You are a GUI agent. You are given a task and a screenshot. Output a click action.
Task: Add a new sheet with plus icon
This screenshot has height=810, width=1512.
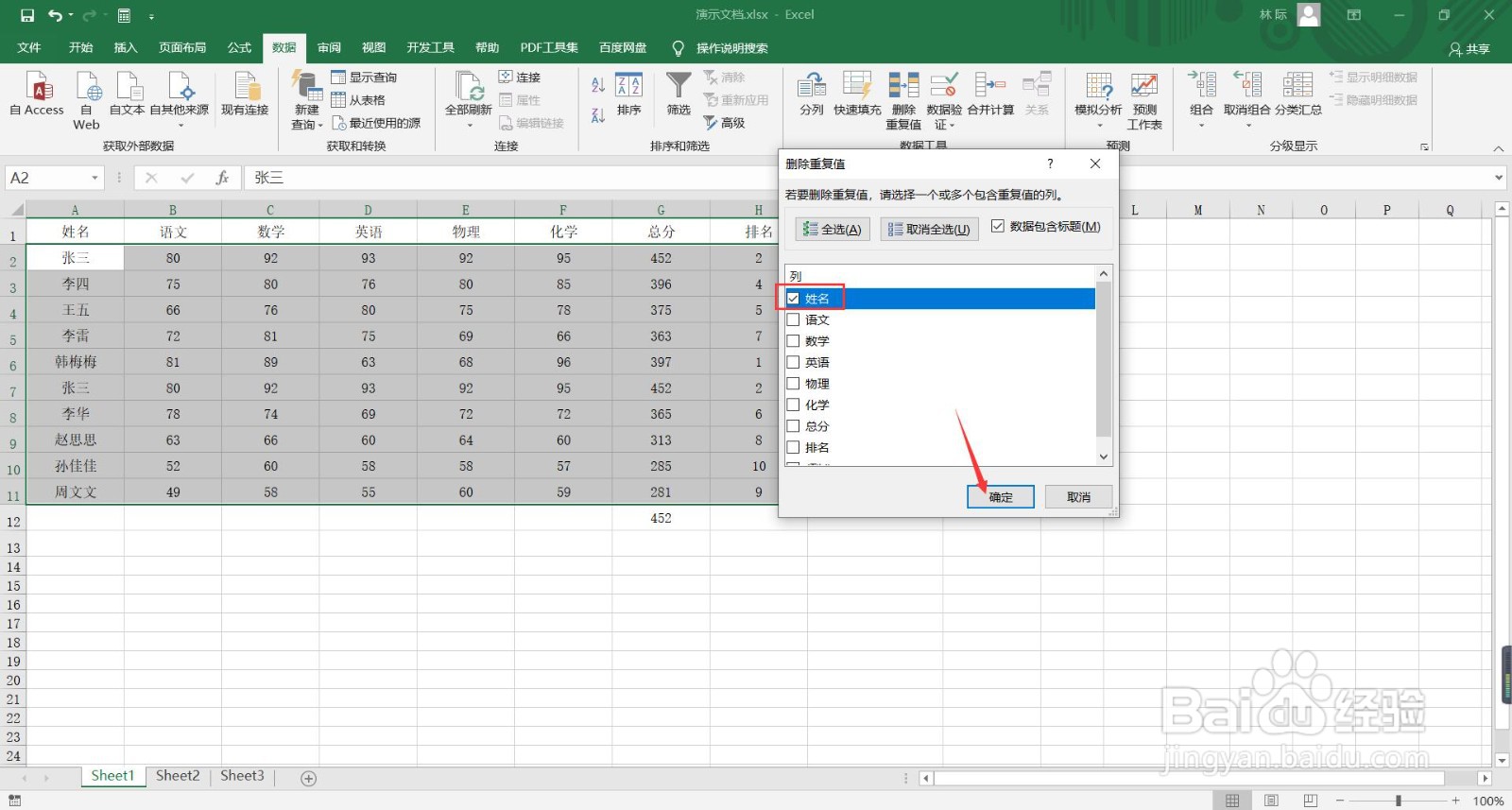click(x=308, y=778)
